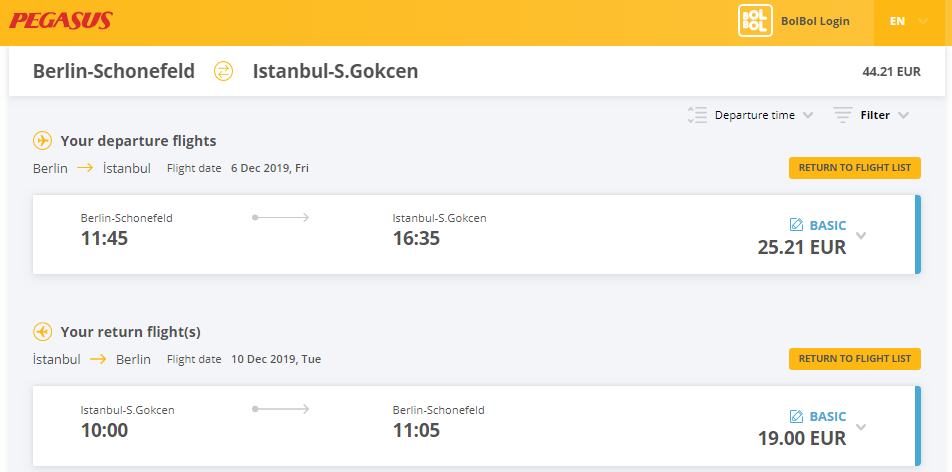Click the departure flights plane icon
Image resolution: width=952 pixels, height=472 pixels.
tap(42, 141)
